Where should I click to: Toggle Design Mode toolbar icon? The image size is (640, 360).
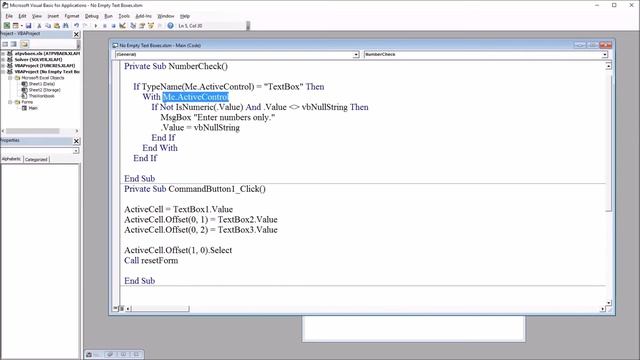[122, 26]
